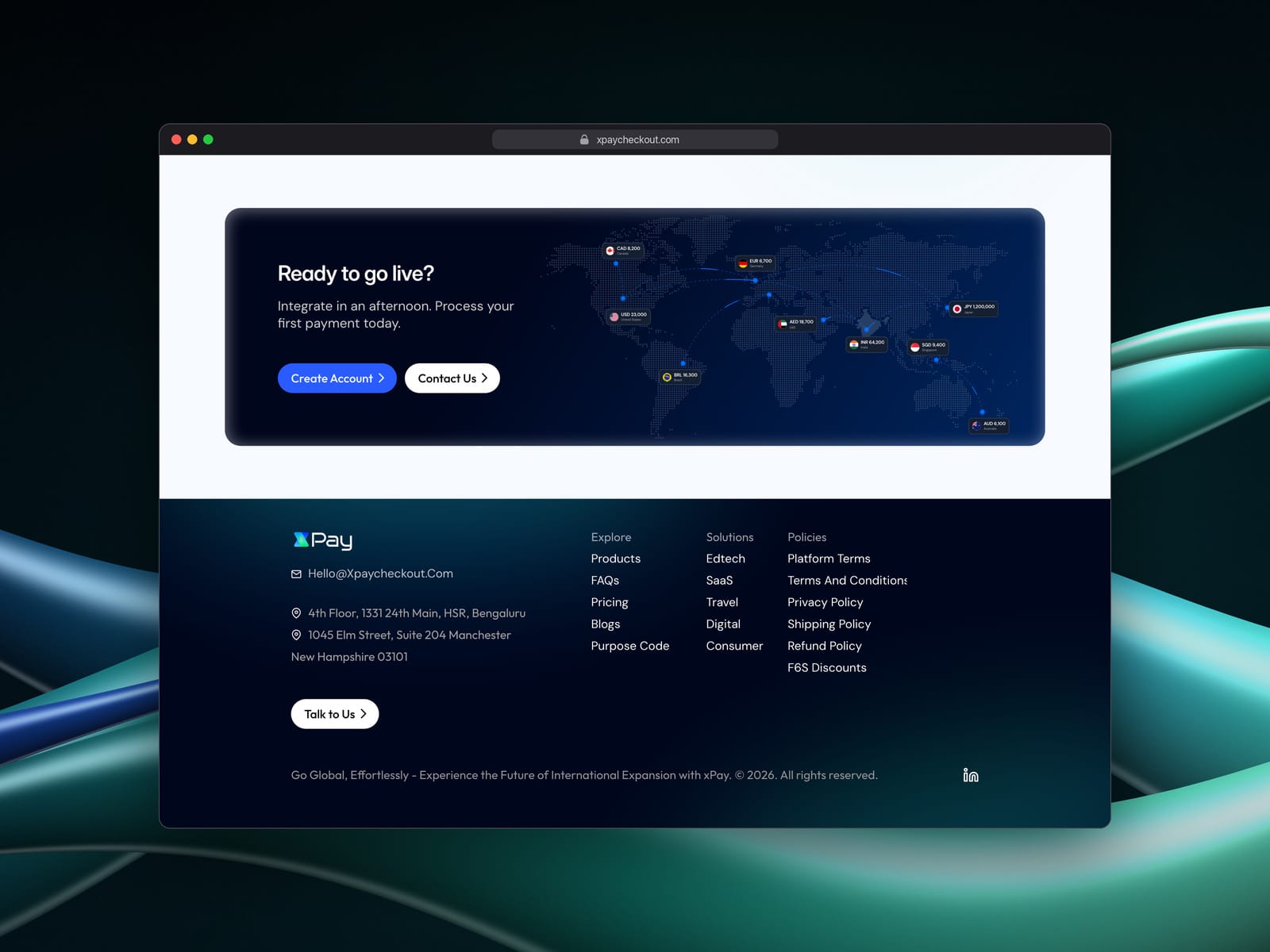Viewport: 1270px width, 952px height.
Task: Open the Shipping Policy link
Action: point(829,624)
